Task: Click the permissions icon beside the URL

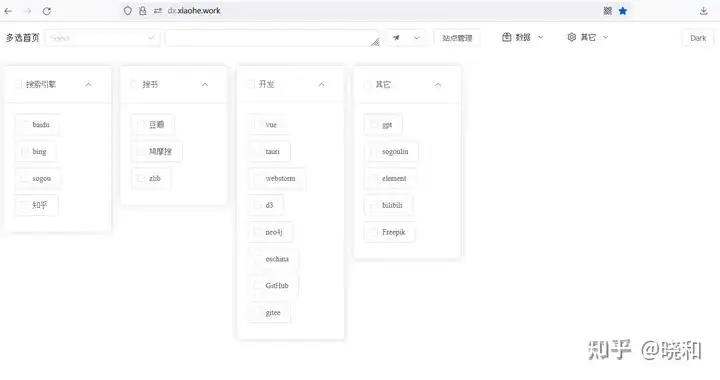Action: pyautogui.click(x=158, y=11)
